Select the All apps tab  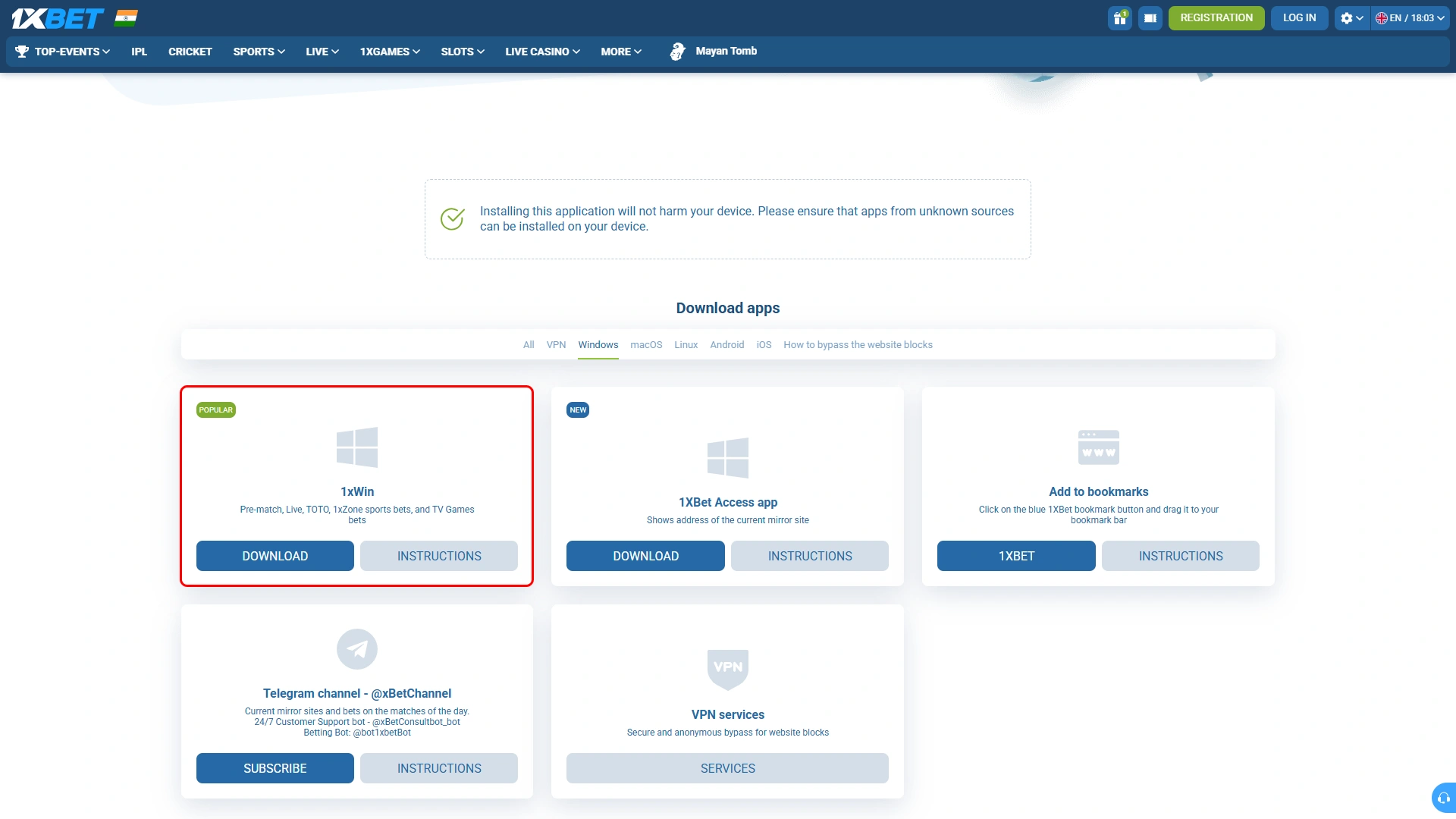(529, 345)
